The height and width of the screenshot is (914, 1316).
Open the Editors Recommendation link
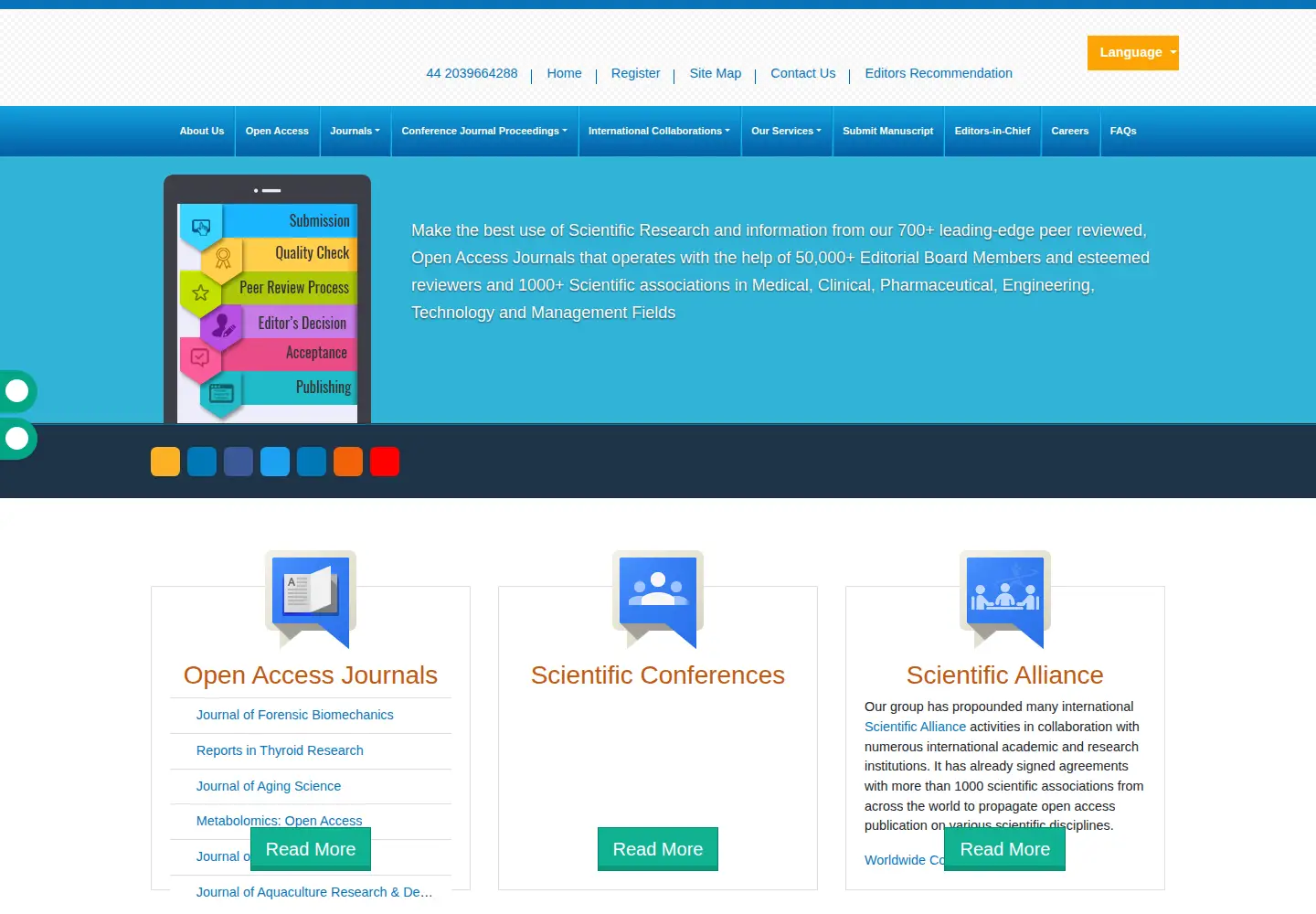(x=939, y=73)
